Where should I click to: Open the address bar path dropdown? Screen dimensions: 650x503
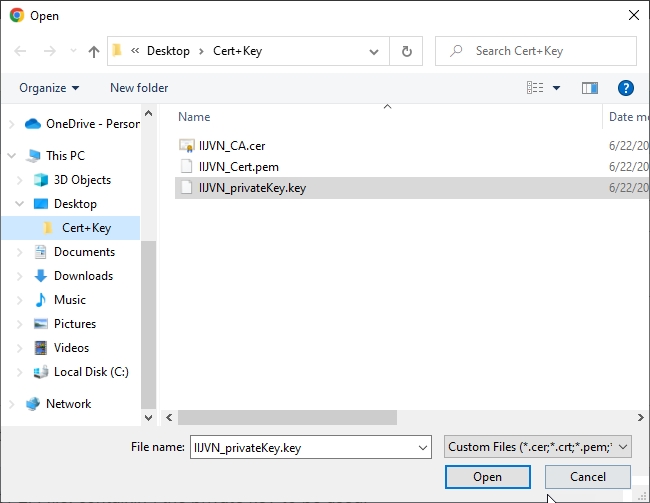tap(374, 51)
